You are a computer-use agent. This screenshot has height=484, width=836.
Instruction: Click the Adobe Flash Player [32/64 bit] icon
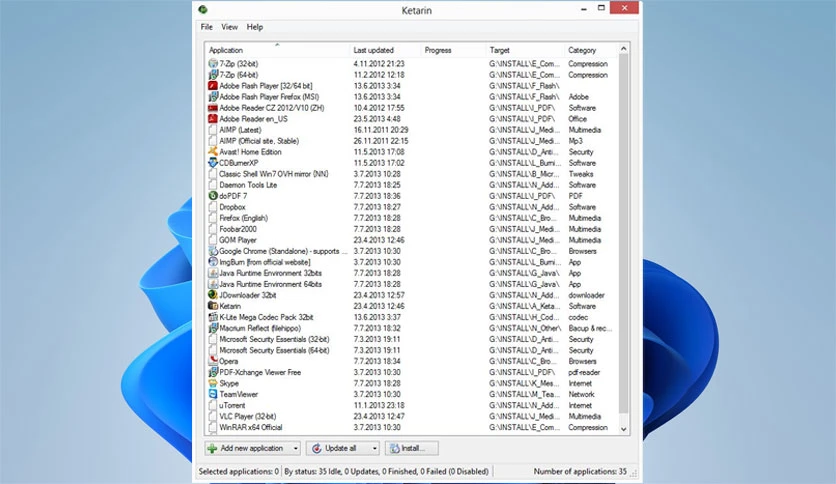(x=213, y=85)
